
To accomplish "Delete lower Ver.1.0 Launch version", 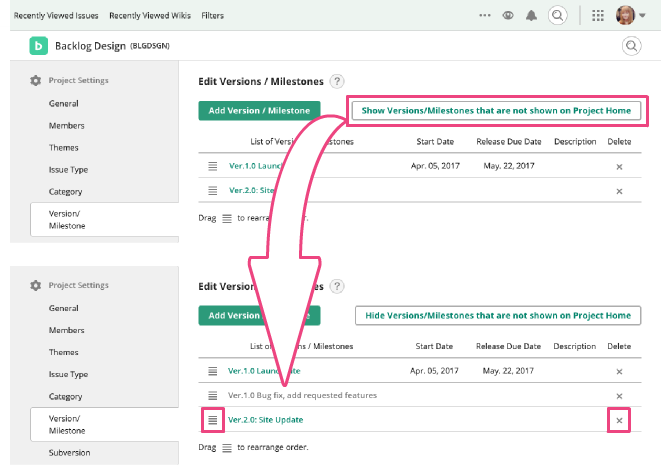I will 619,371.
